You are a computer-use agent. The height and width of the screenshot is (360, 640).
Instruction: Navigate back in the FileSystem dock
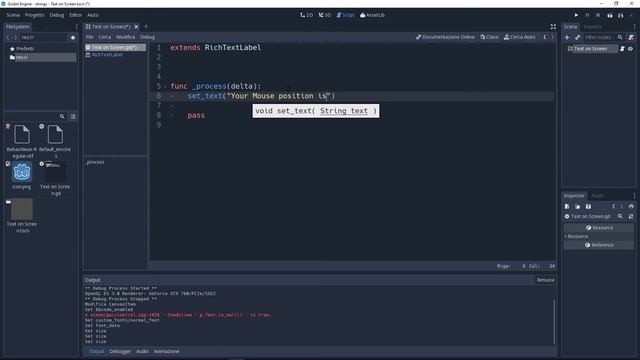(x=8, y=37)
